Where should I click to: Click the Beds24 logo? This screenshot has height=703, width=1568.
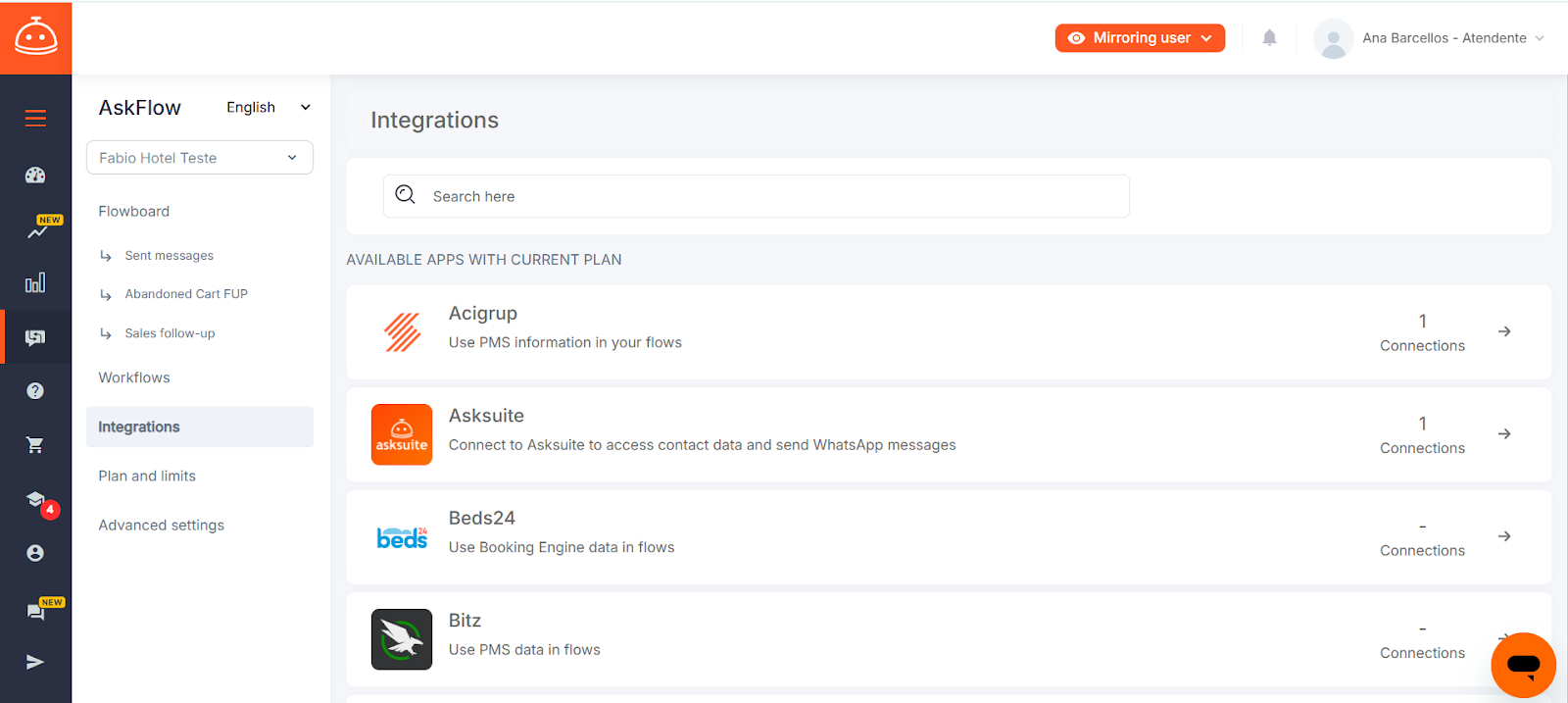402,537
